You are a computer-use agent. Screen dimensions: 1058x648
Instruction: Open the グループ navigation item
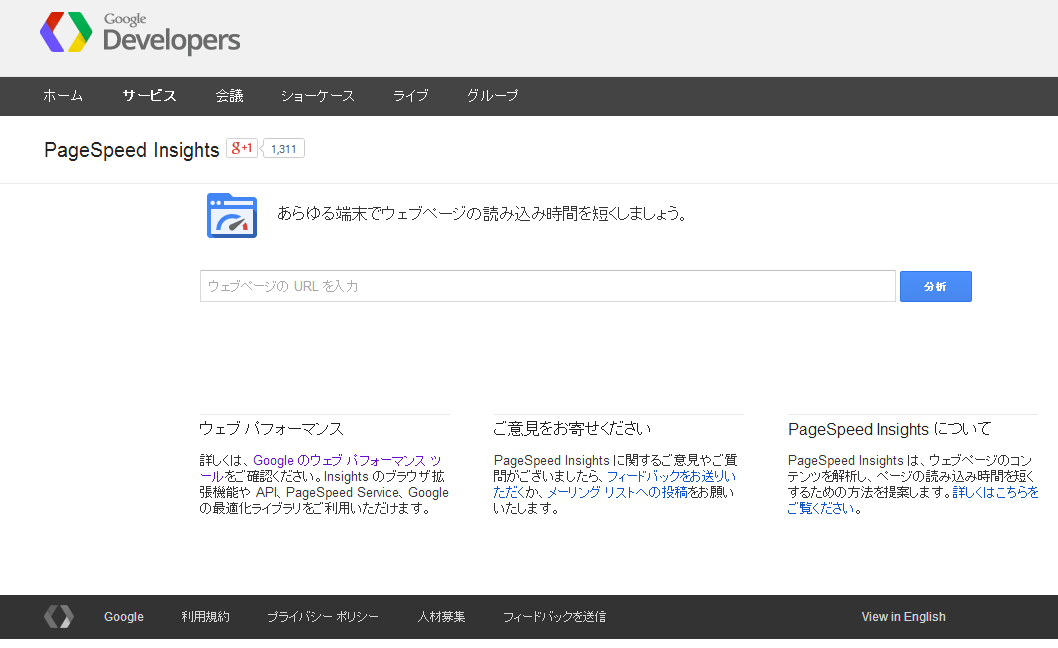(492, 96)
